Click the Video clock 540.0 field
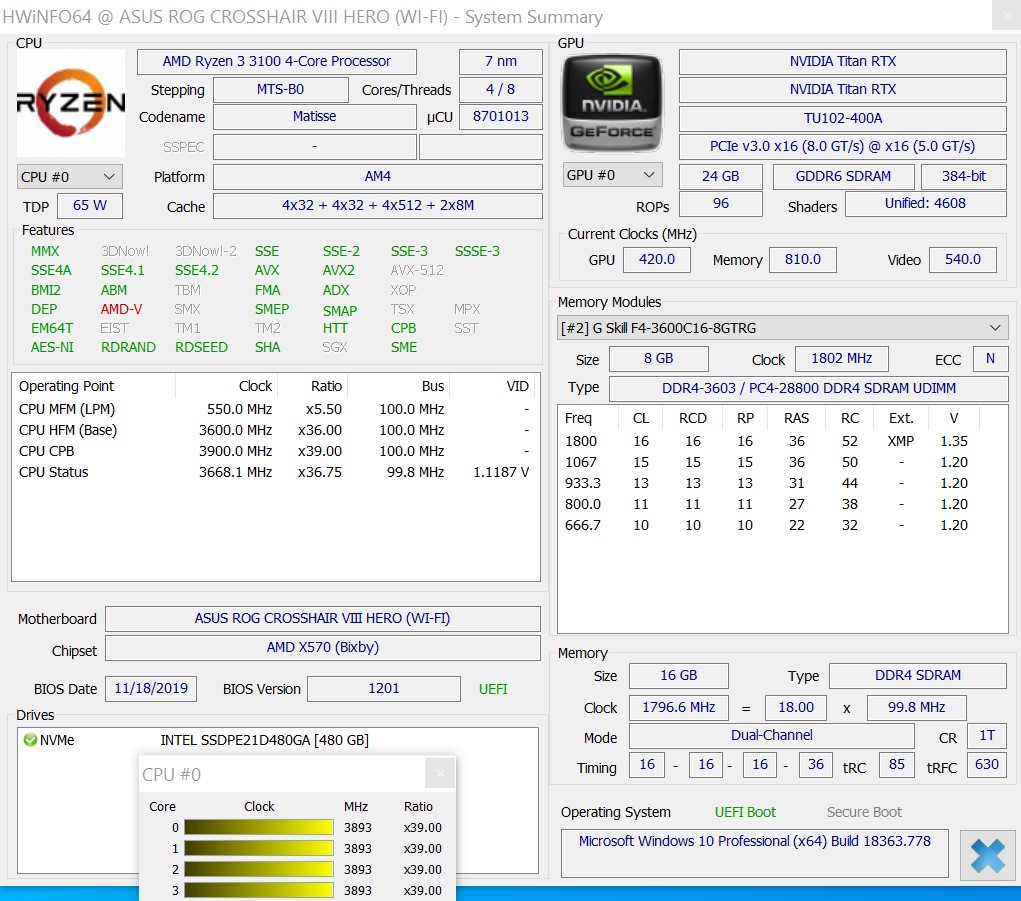Screen dimensions: 1021x901 pyautogui.click(x=962, y=260)
